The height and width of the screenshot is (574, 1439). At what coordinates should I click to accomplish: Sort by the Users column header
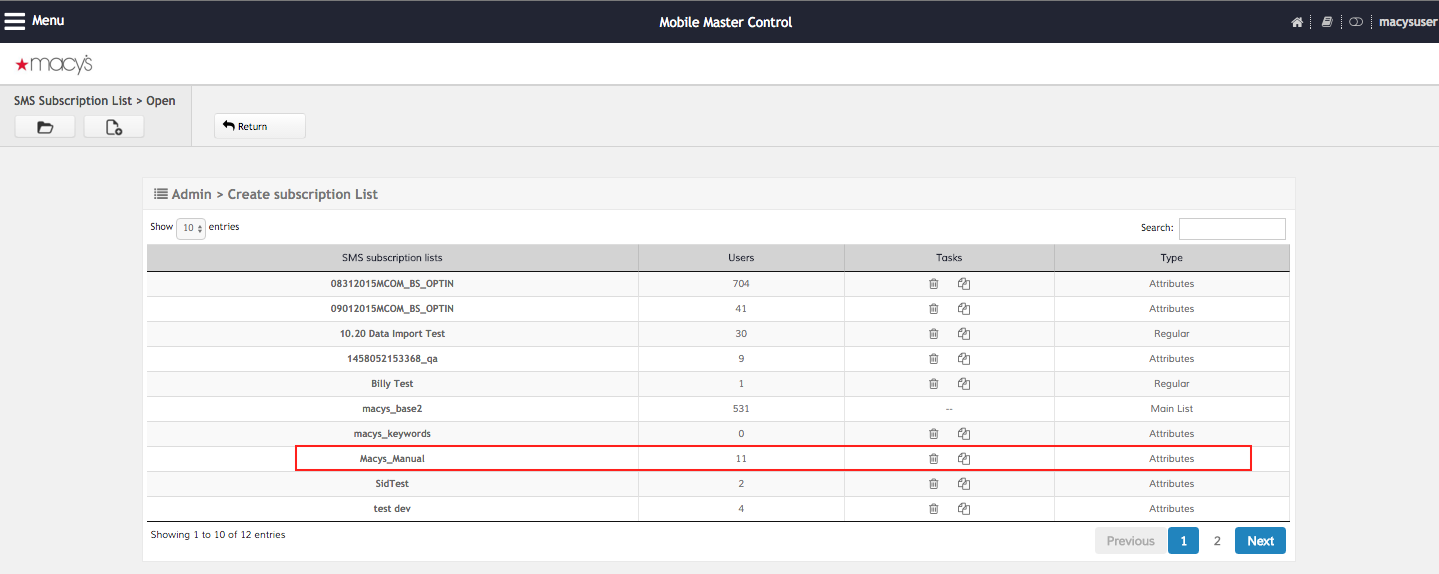(741, 258)
